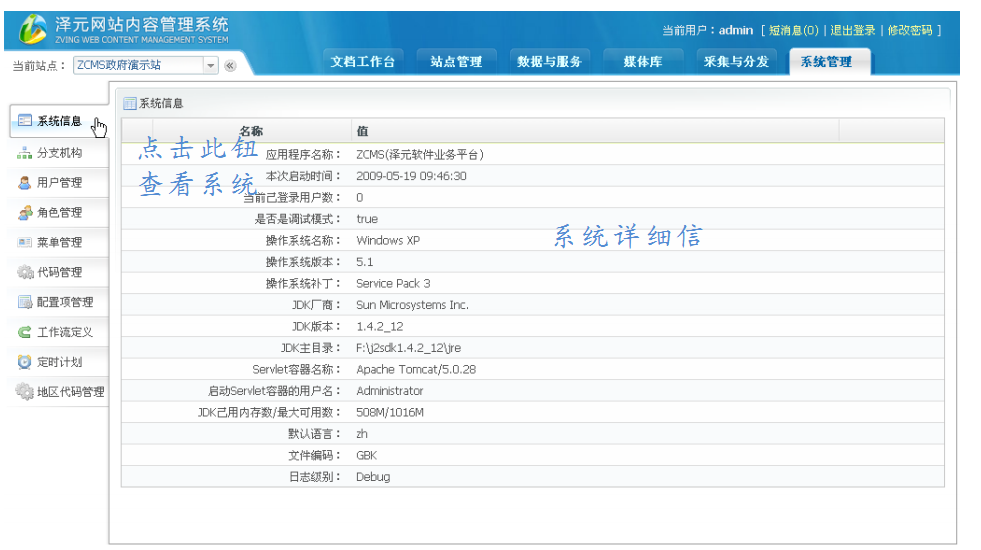Image resolution: width=981 pixels, height=550 pixels.
Task: Click the 退出登录 link
Action: 853,30
